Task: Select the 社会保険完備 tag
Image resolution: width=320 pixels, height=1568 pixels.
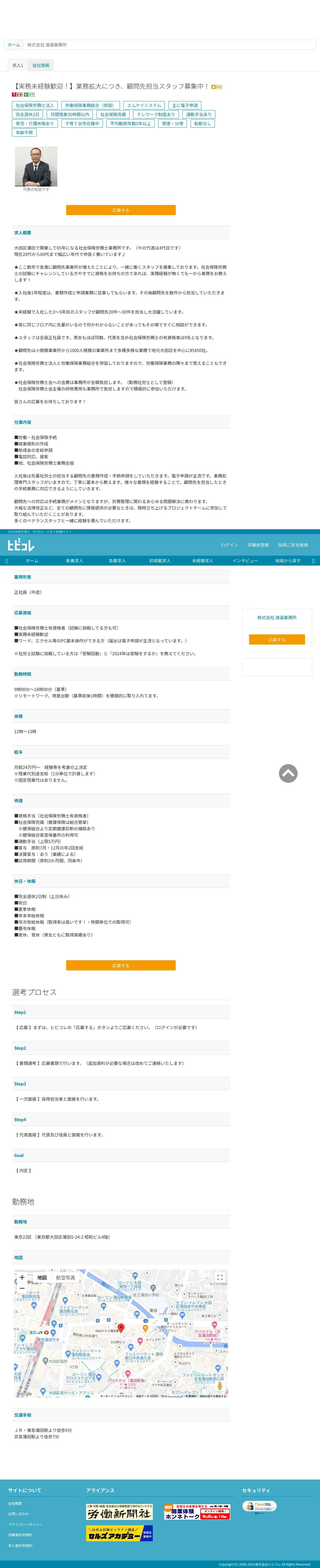Action: pos(113,114)
